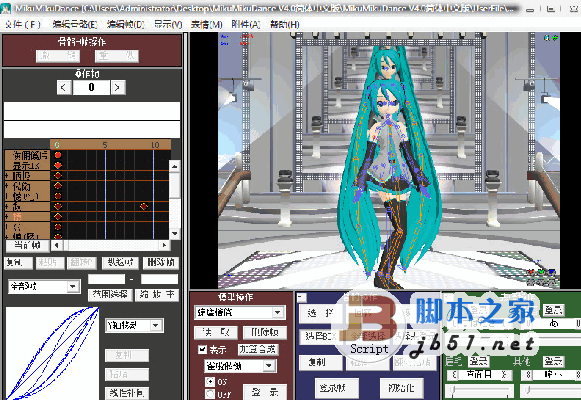581x400 pixels.
Task: Open the 附件(A) accessory menu
Action: 246,25
